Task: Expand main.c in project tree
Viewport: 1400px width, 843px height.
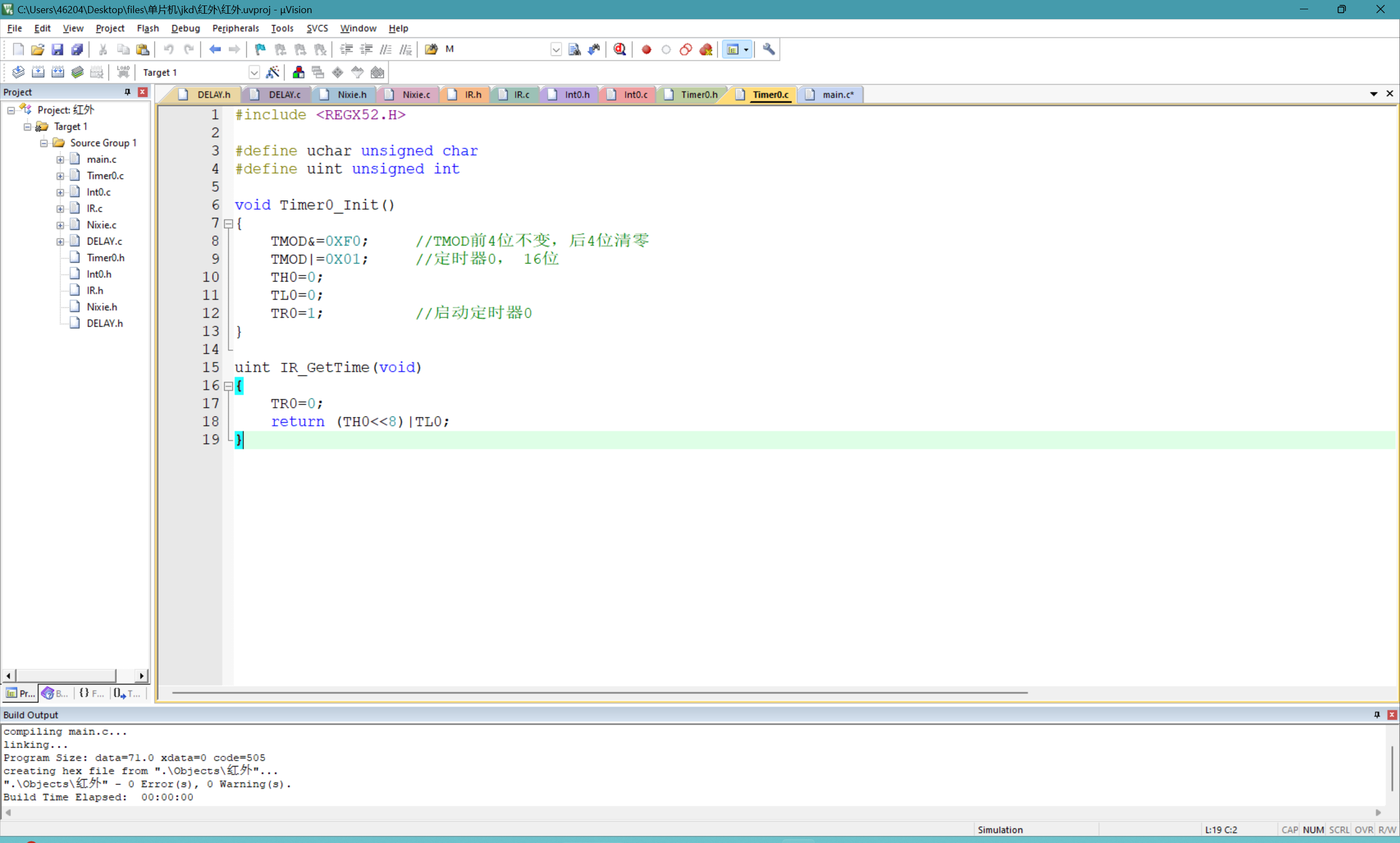Action: (x=60, y=160)
